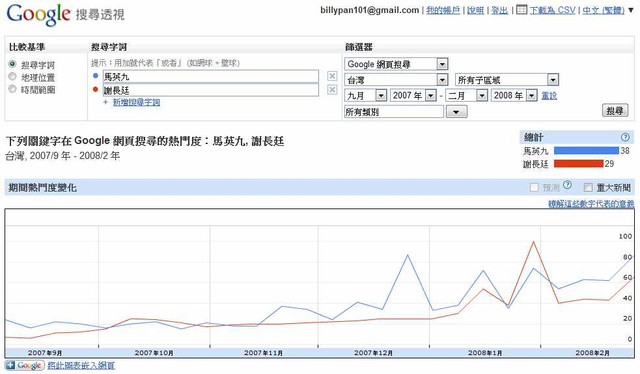Remove the 馬英九 search term with its X icon
Image resolution: width=640 pixels, height=374 pixels.
332,76
